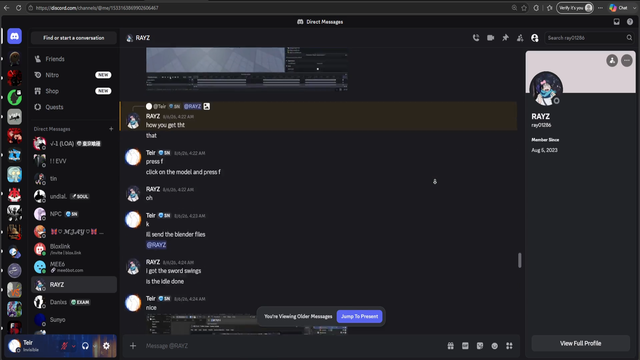
Task: Select the RAYZ conversation in sidebar
Action: [x=74, y=284]
